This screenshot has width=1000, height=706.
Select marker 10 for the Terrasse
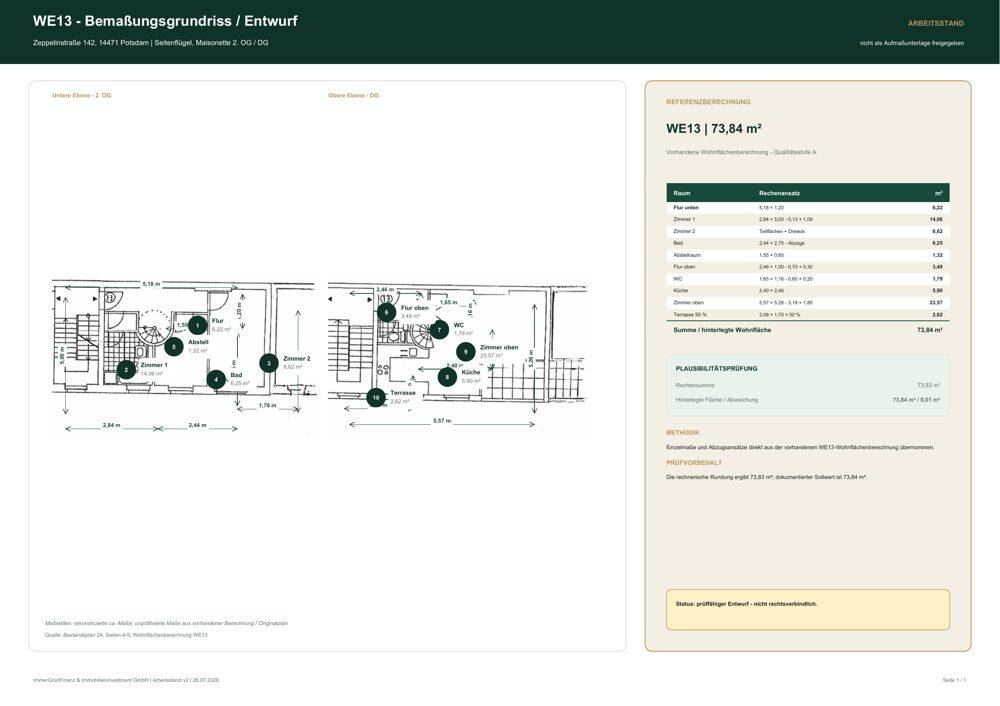(376, 397)
